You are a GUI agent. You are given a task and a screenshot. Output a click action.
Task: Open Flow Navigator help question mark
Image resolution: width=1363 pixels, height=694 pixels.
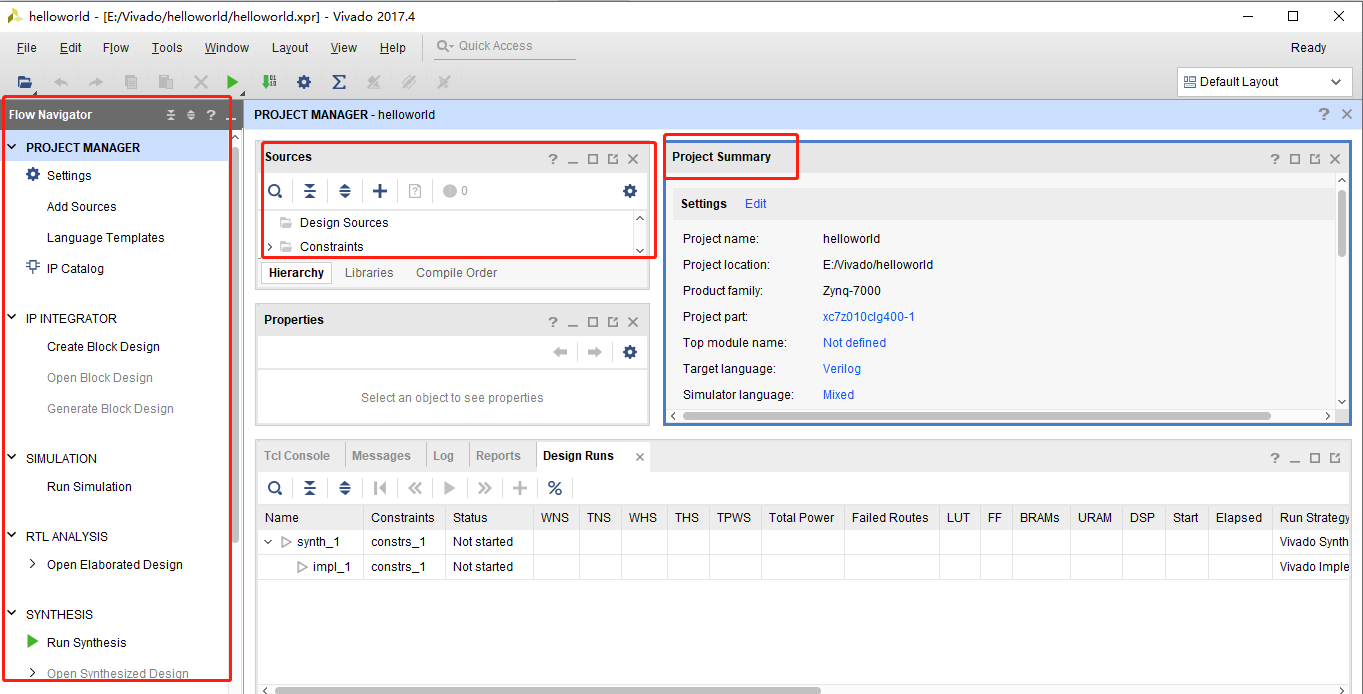[x=211, y=115]
